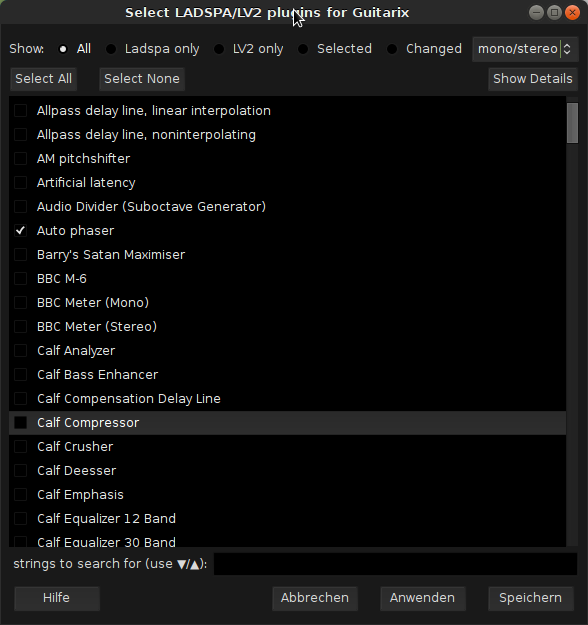Click Show Details button
The width and height of the screenshot is (588, 625).
tap(533, 79)
